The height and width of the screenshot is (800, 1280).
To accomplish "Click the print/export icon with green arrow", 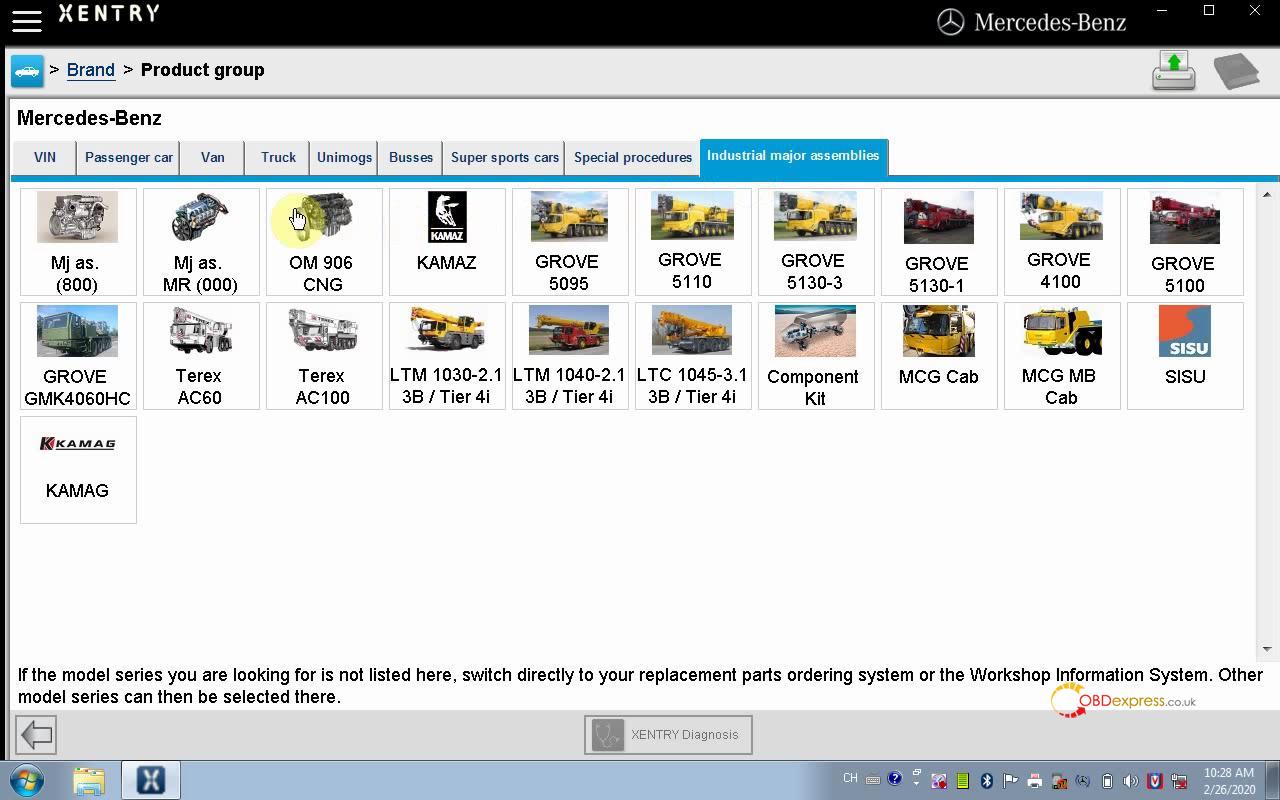I will (x=1174, y=71).
